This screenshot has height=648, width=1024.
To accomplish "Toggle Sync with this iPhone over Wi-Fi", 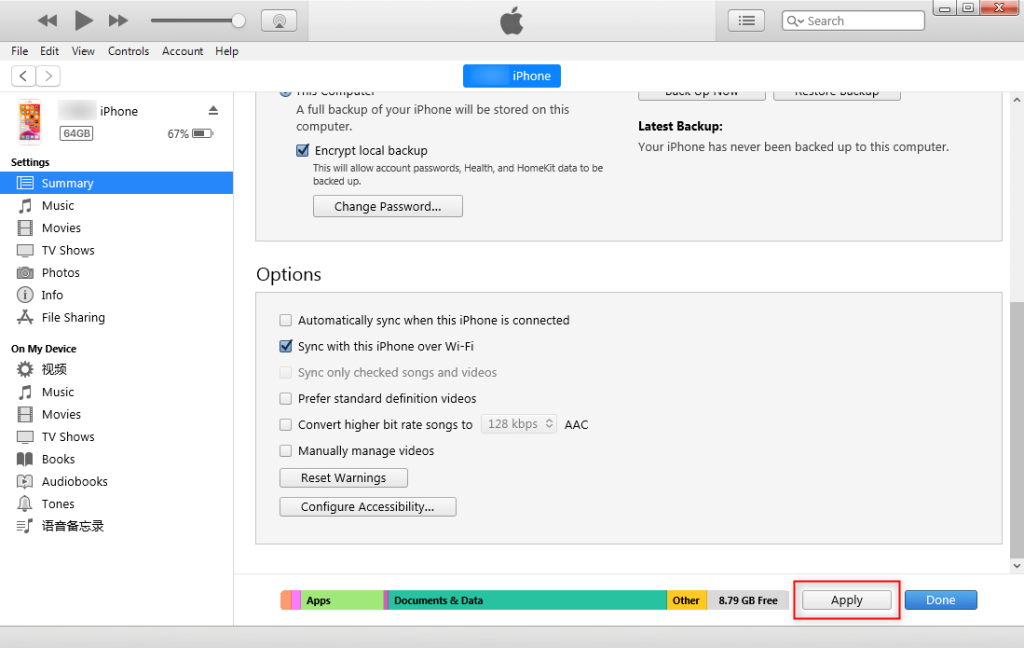I will tap(286, 346).
